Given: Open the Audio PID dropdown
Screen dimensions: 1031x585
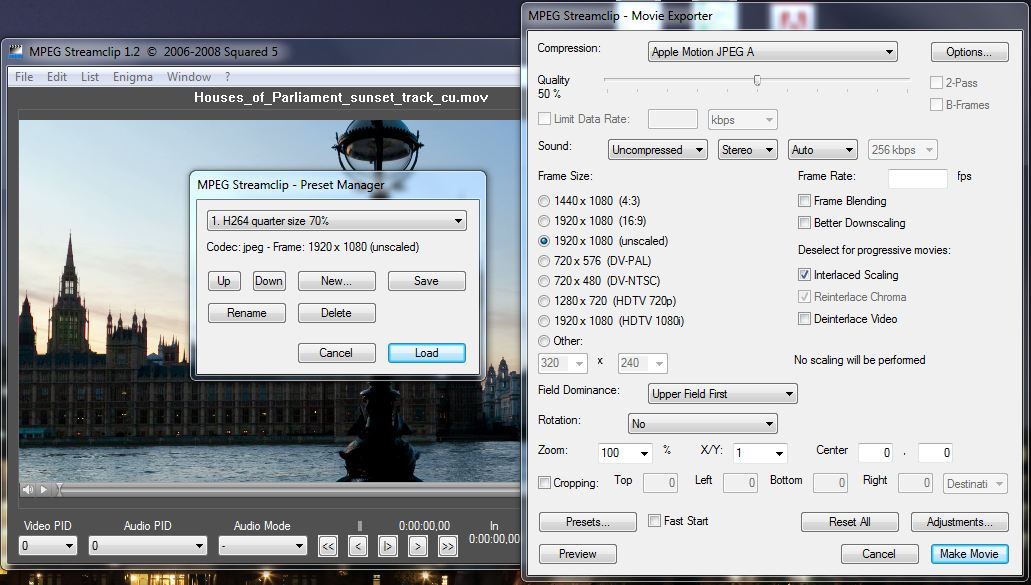Looking at the screenshot, I should pyautogui.click(x=148, y=546).
